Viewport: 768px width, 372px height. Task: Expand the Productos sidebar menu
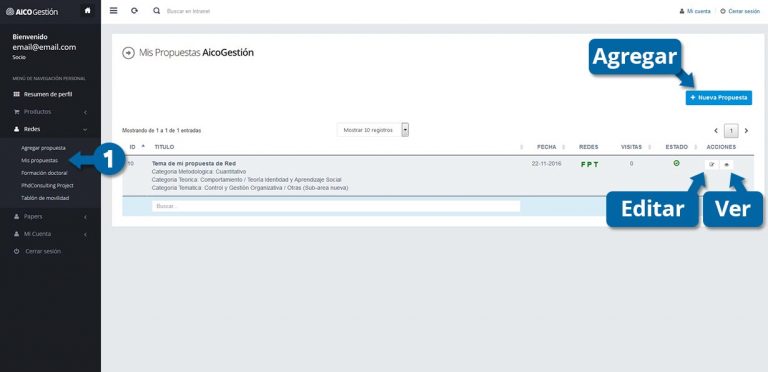pos(50,112)
